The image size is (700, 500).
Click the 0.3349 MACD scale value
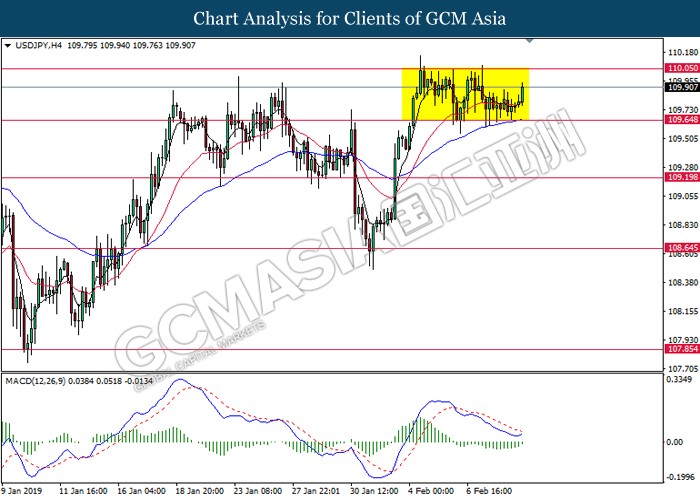680,381
